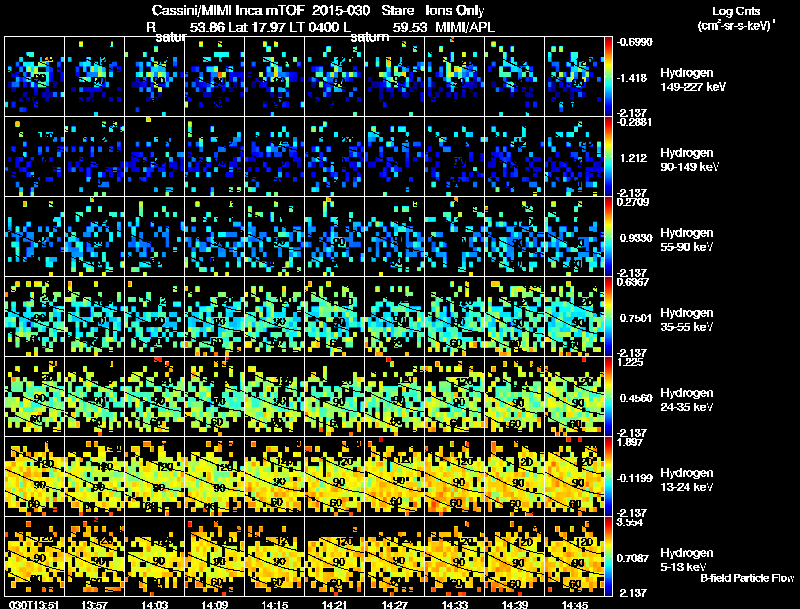Click the '-0.6990' colorbar maximum value
Screen dimensions: 800x609
pos(635,42)
